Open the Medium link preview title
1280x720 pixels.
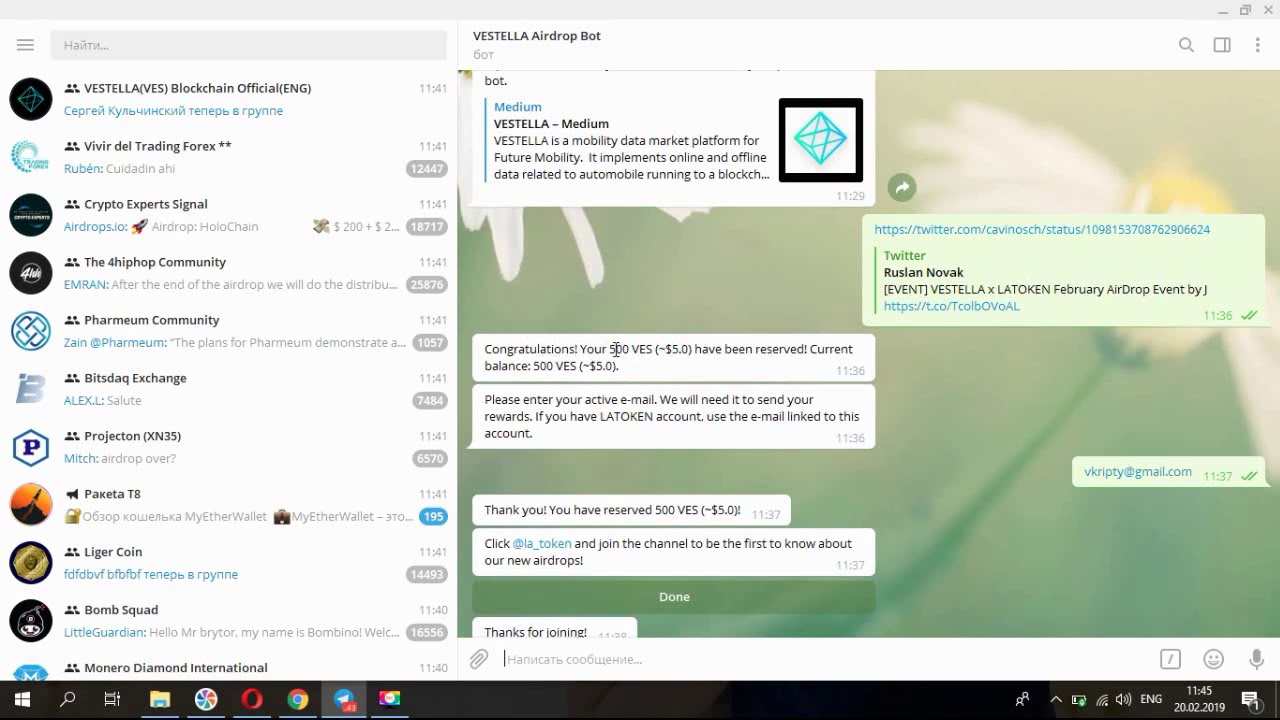(551, 124)
